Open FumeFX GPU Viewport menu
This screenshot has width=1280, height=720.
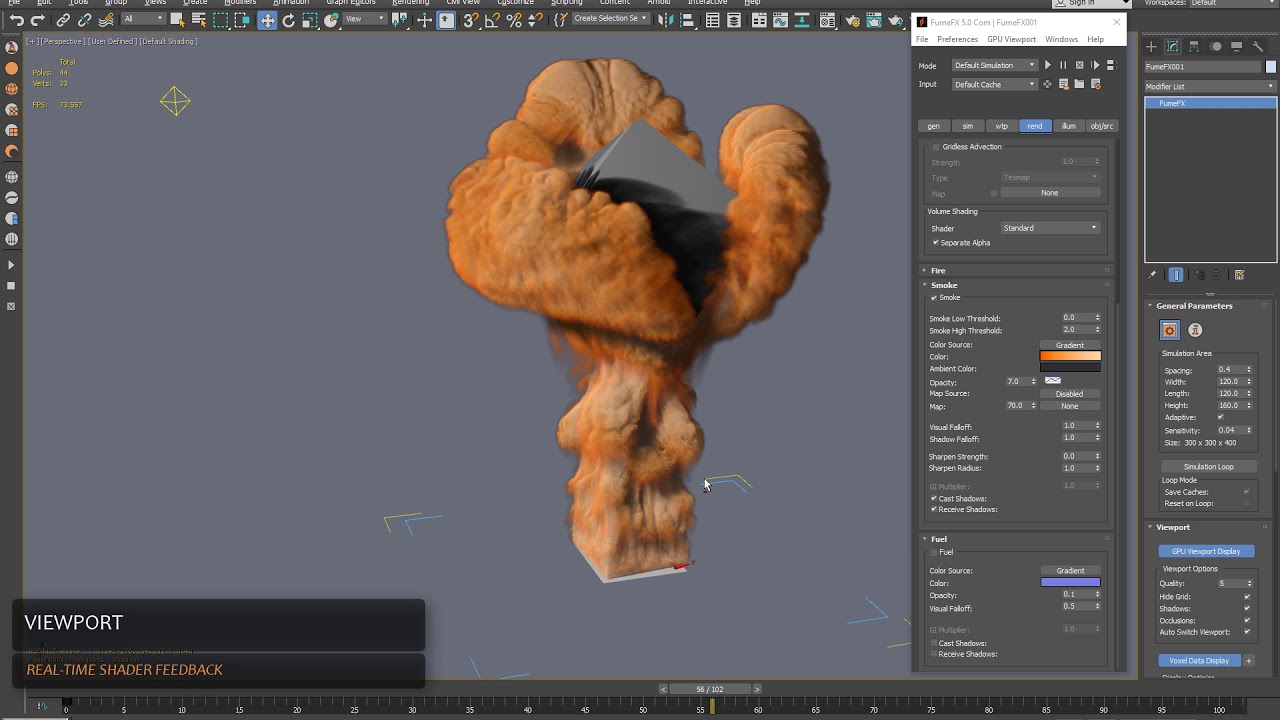(x=1011, y=39)
